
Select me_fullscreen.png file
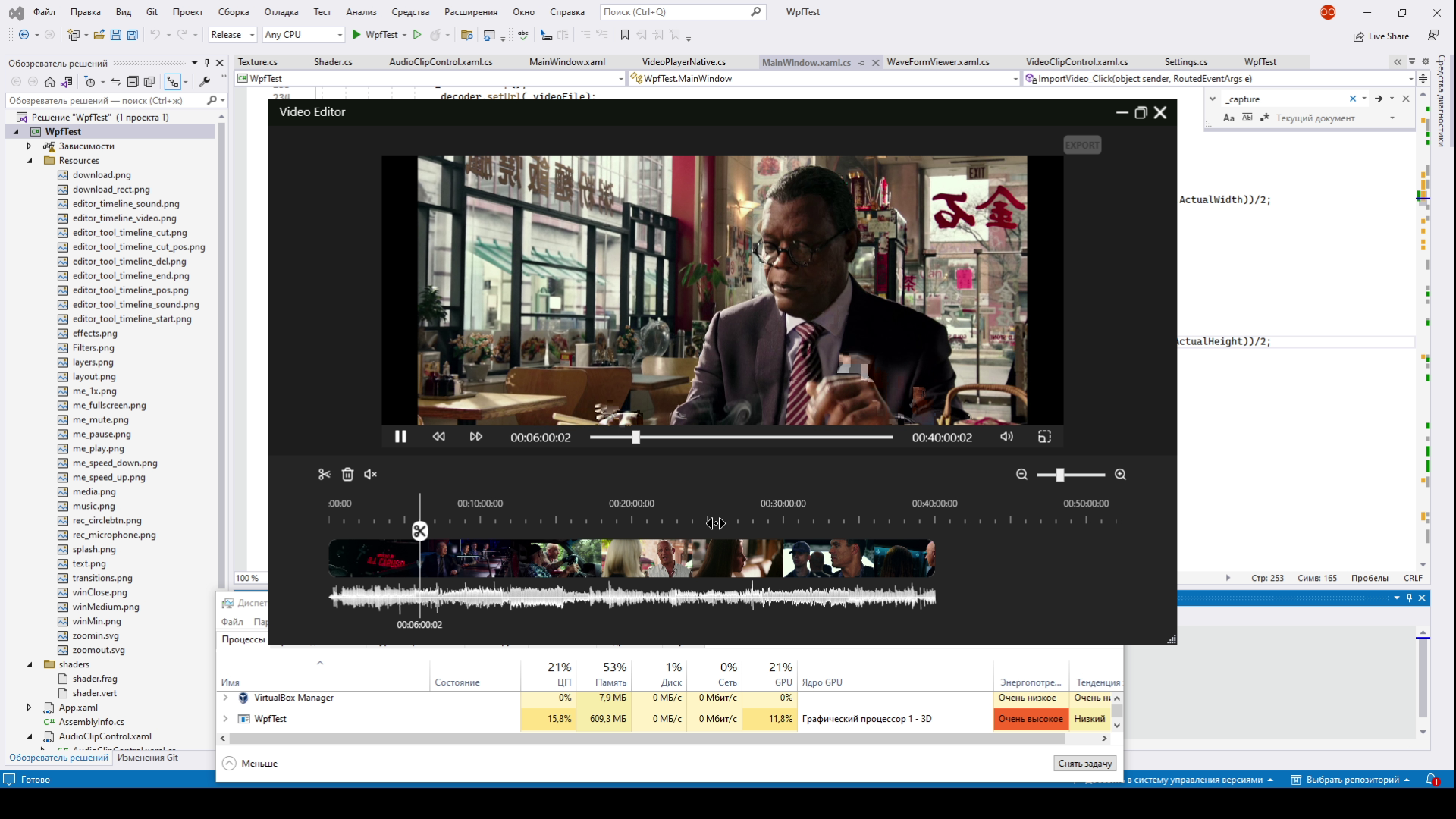tap(109, 406)
